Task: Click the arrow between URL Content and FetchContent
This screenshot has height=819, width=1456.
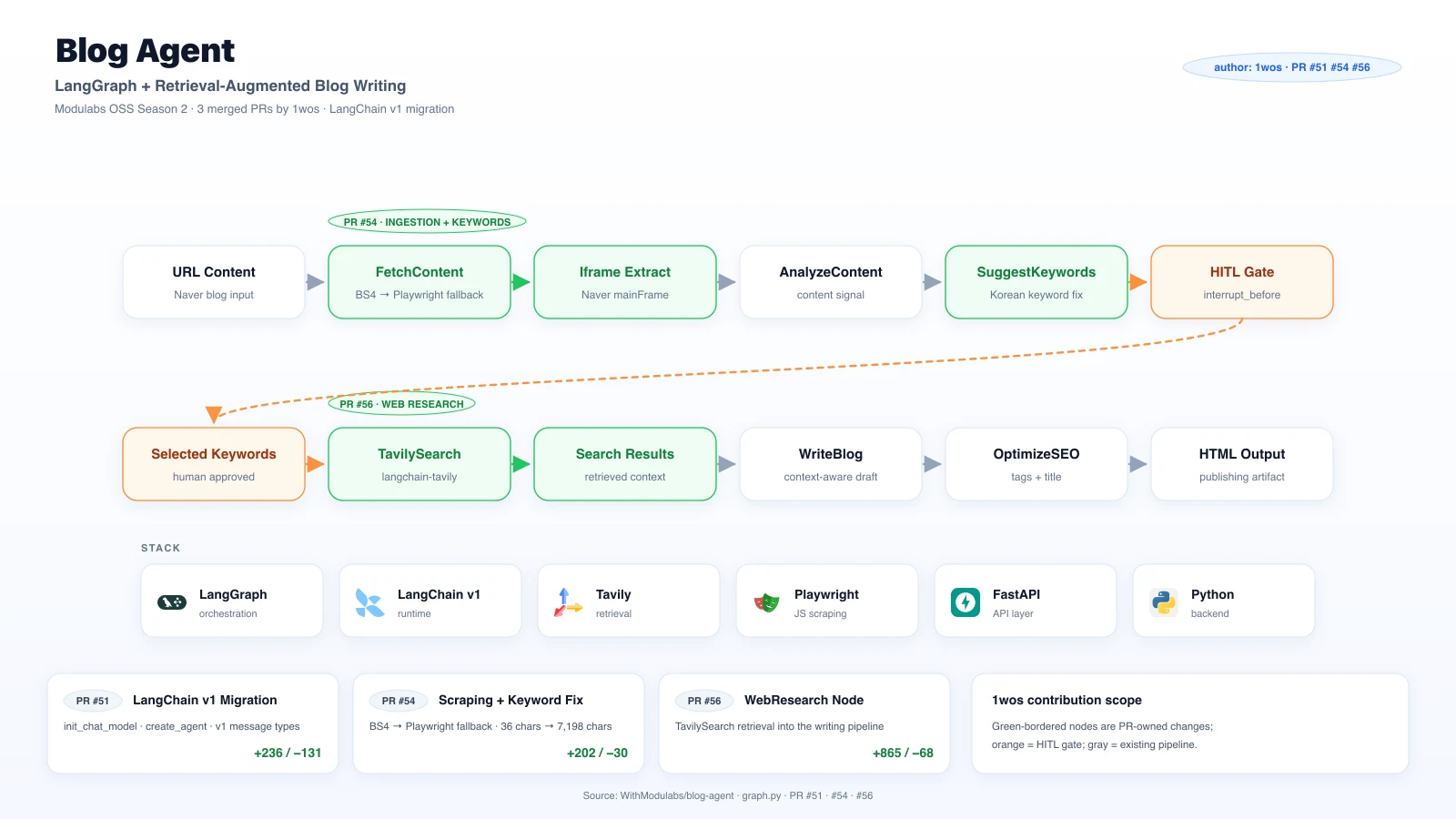Action: tap(315, 282)
